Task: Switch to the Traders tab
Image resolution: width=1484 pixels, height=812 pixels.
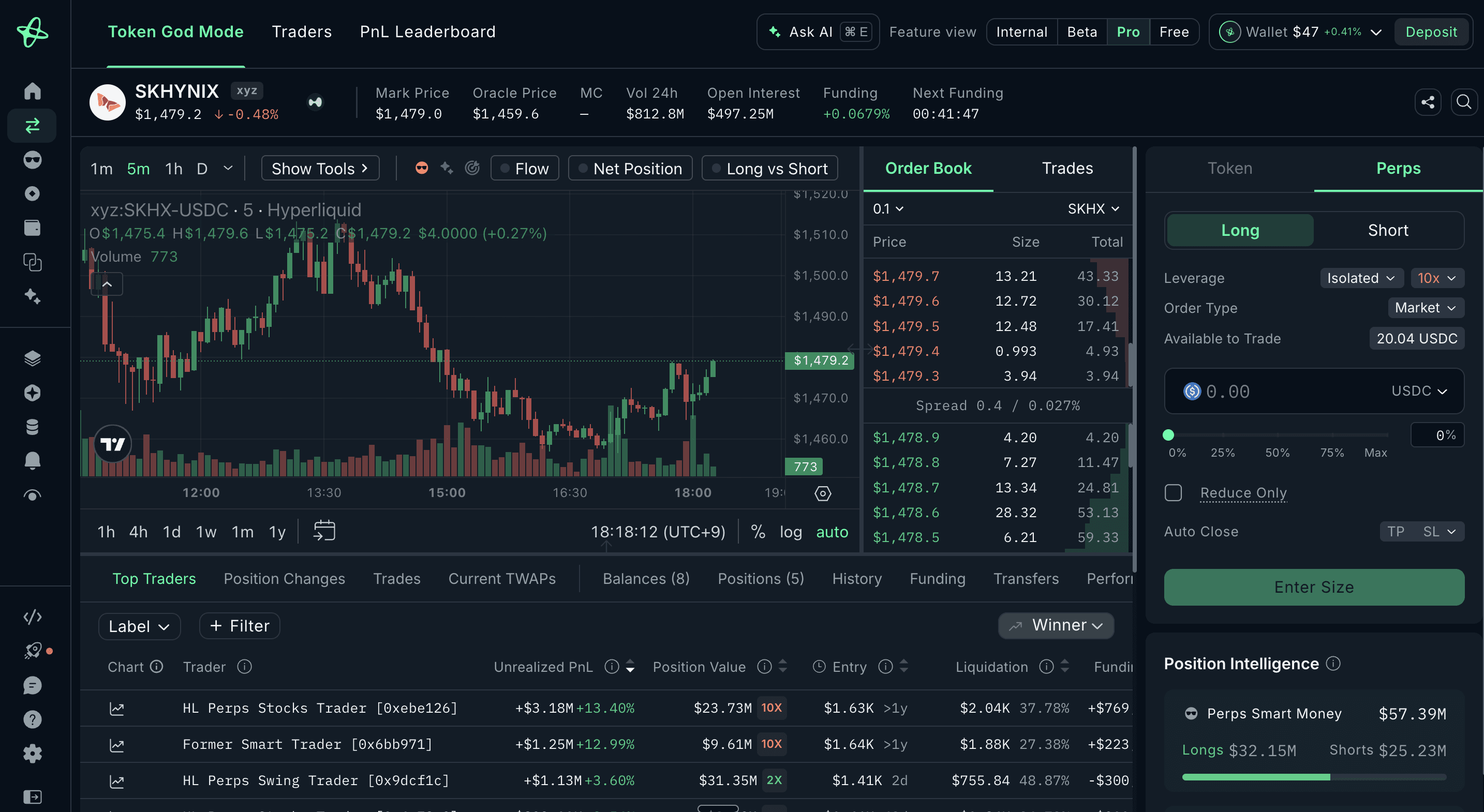Action: [302, 32]
